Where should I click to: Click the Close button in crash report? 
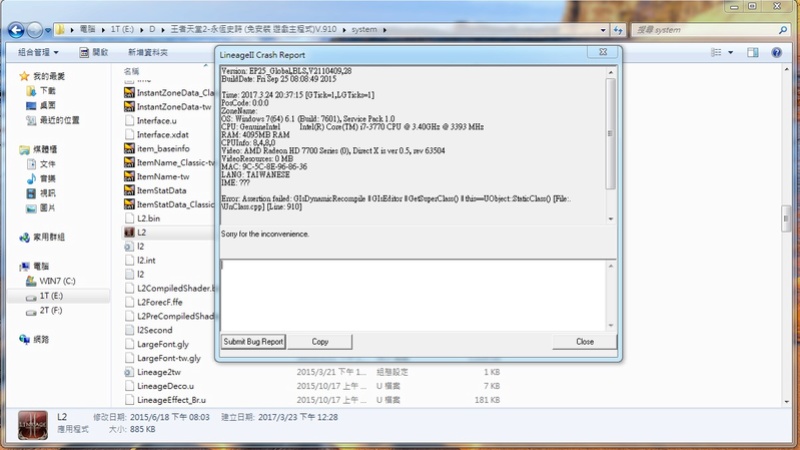pyautogui.click(x=585, y=342)
